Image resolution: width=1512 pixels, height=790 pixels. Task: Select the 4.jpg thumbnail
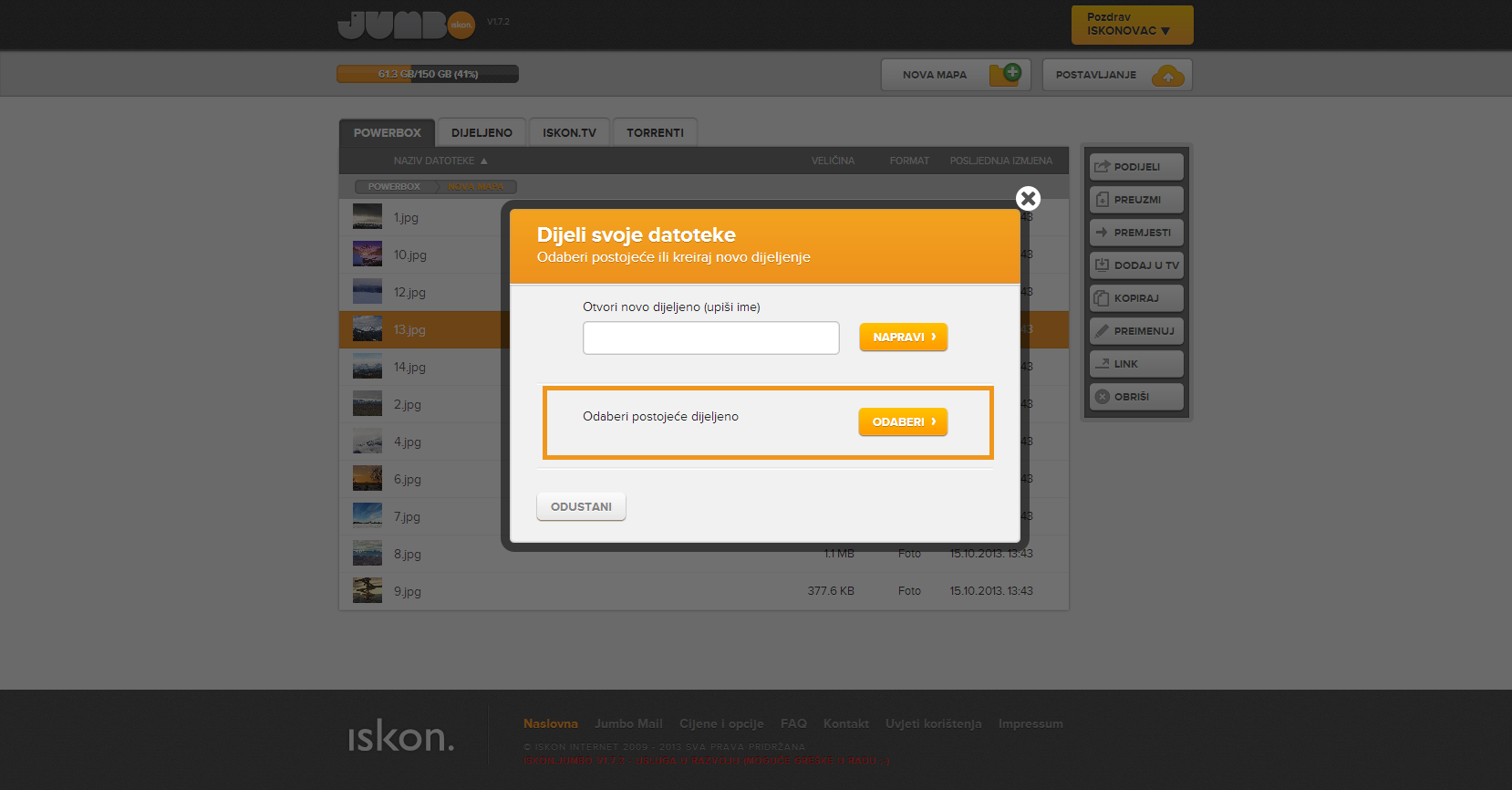click(368, 441)
